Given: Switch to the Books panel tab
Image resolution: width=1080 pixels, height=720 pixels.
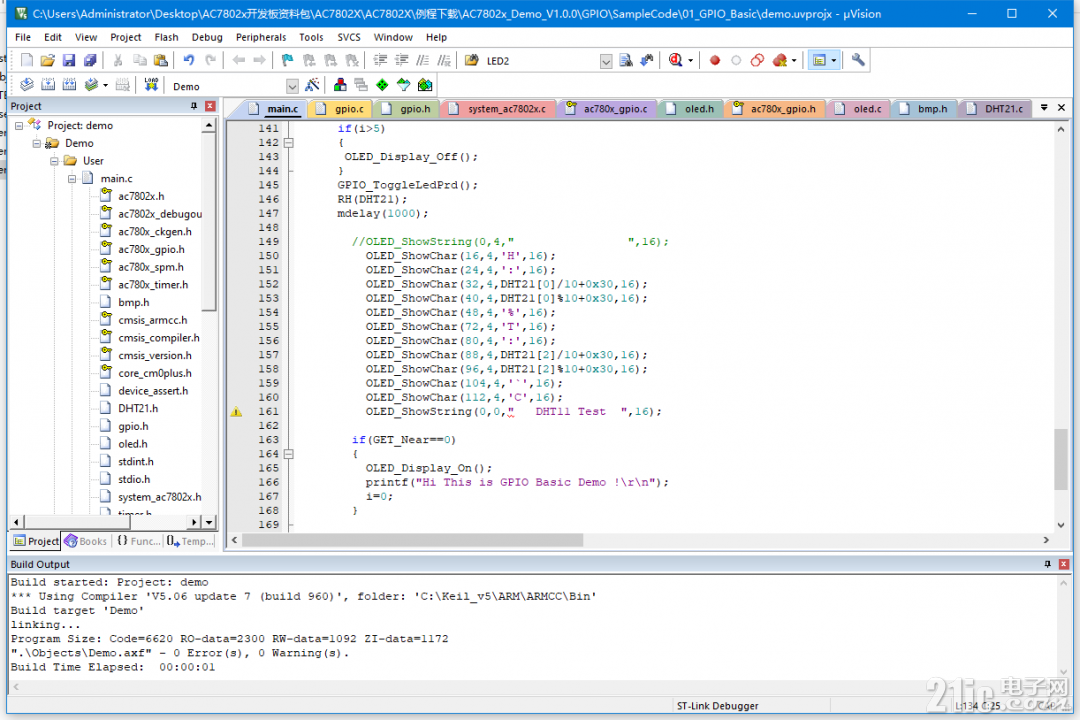Looking at the screenshot, I should [86, 541].
